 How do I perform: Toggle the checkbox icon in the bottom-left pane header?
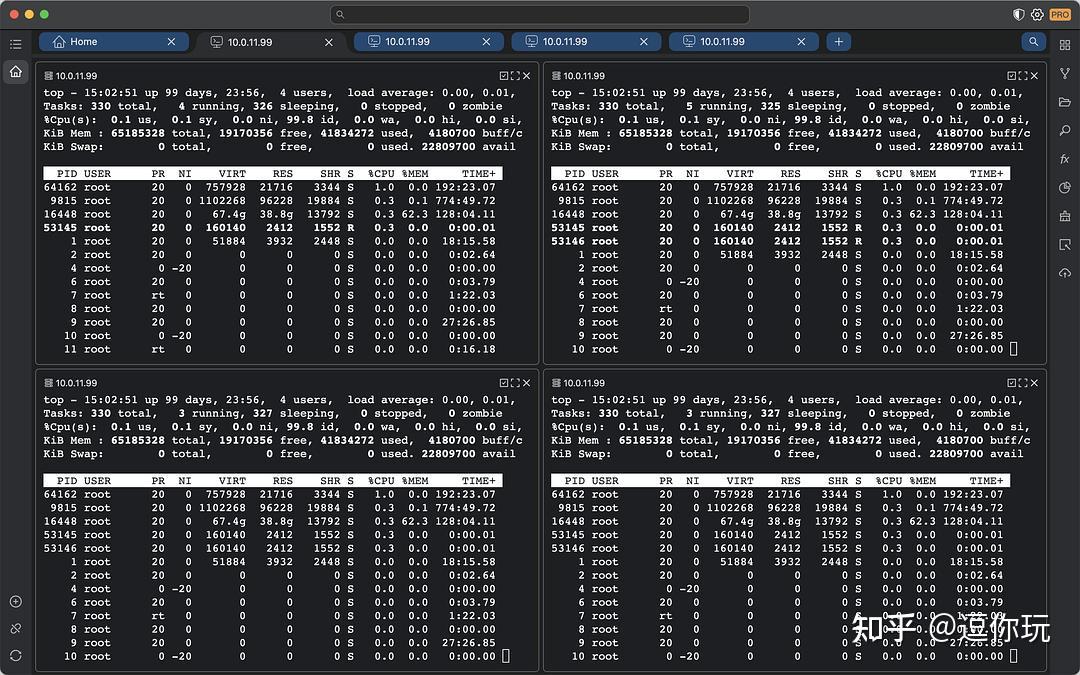click(x=503, y=383)
